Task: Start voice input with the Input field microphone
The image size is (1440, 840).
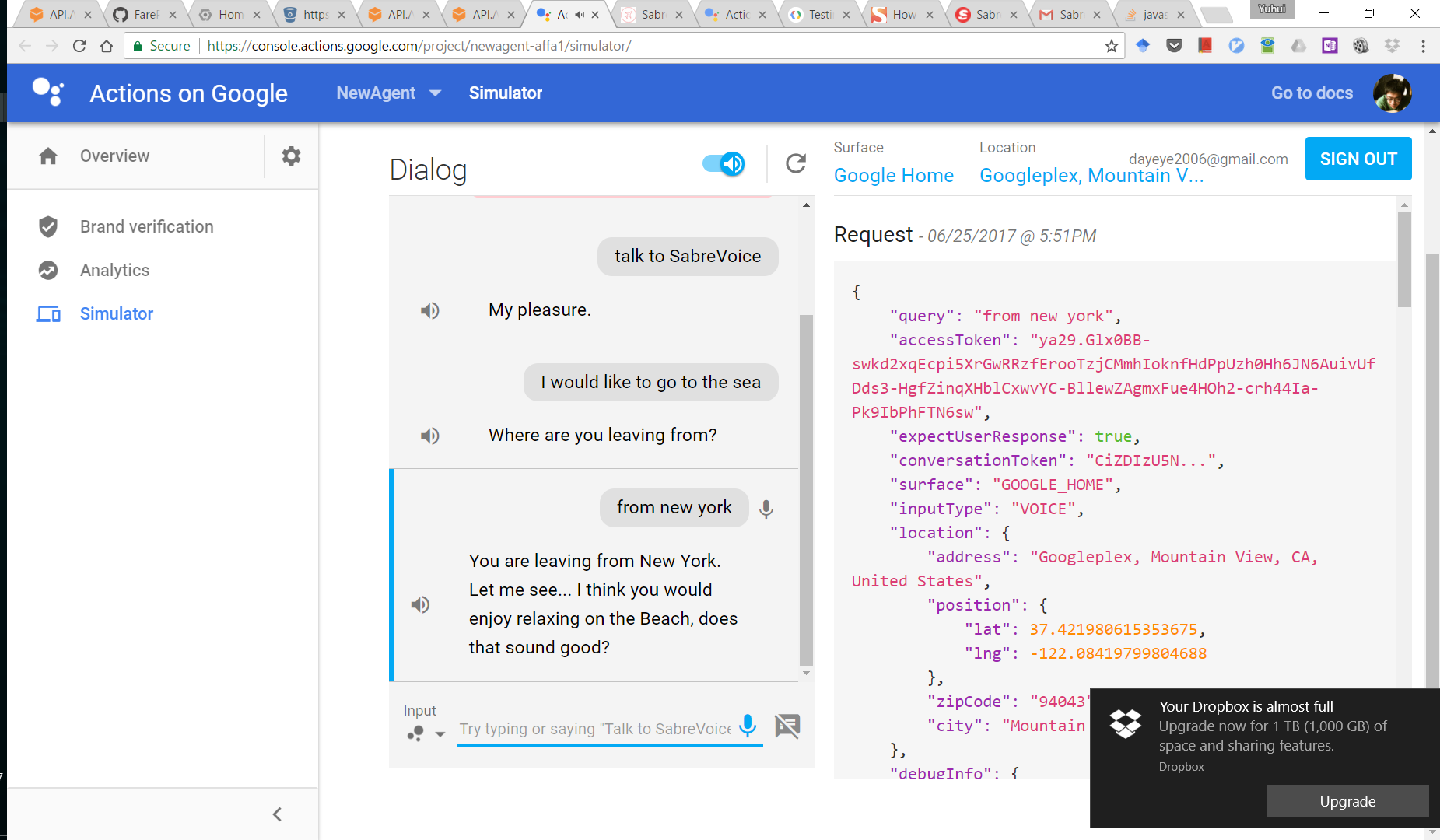Action: pos(748,726)
